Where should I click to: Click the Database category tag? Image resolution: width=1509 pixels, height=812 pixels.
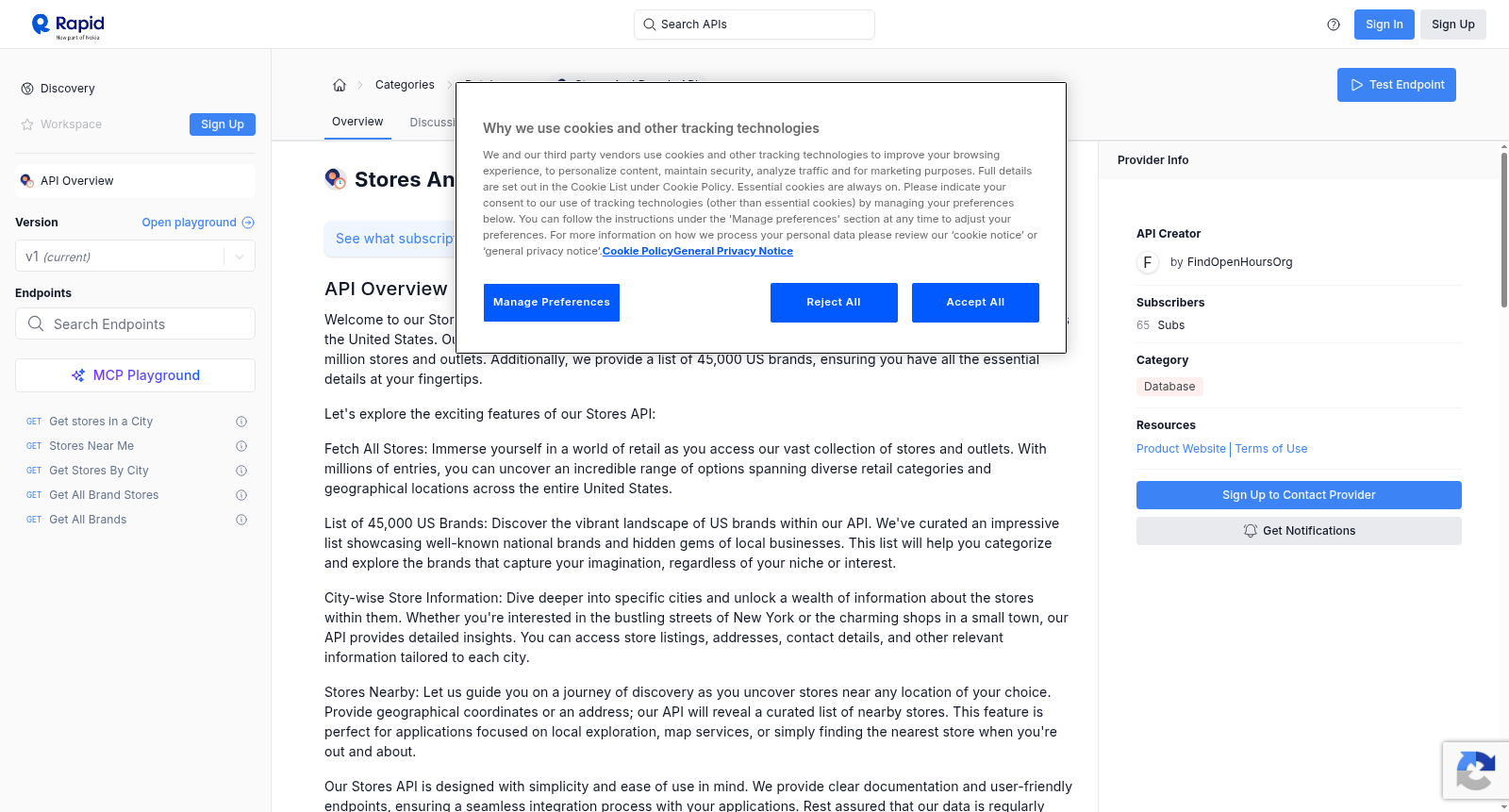coord(1169,387)
